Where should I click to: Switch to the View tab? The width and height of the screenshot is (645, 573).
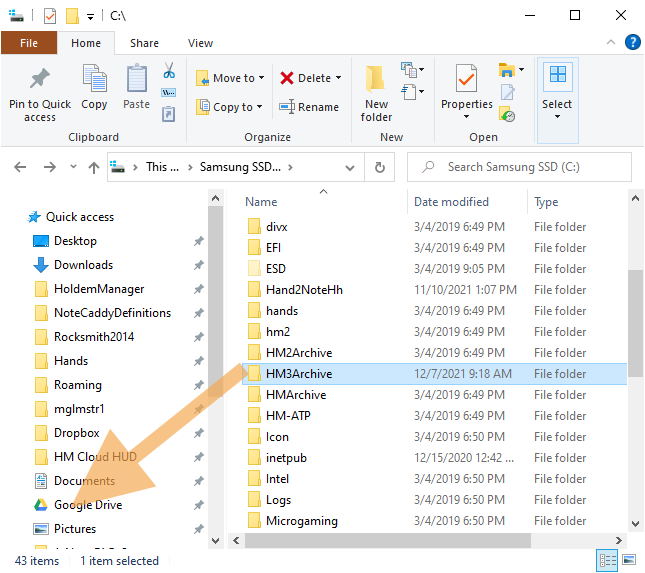pos(200,43)
